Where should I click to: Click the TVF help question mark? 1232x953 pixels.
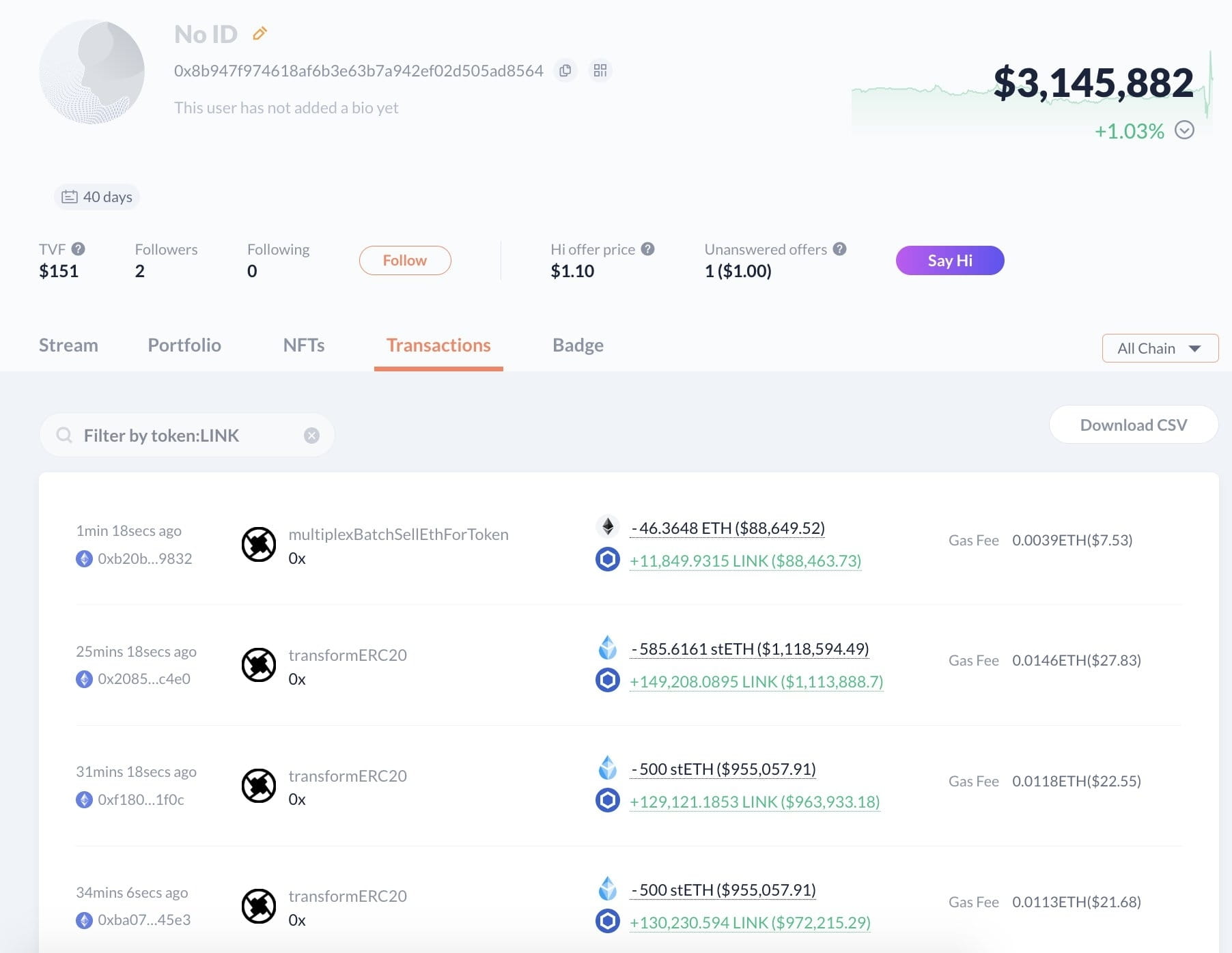pos(79,249)
